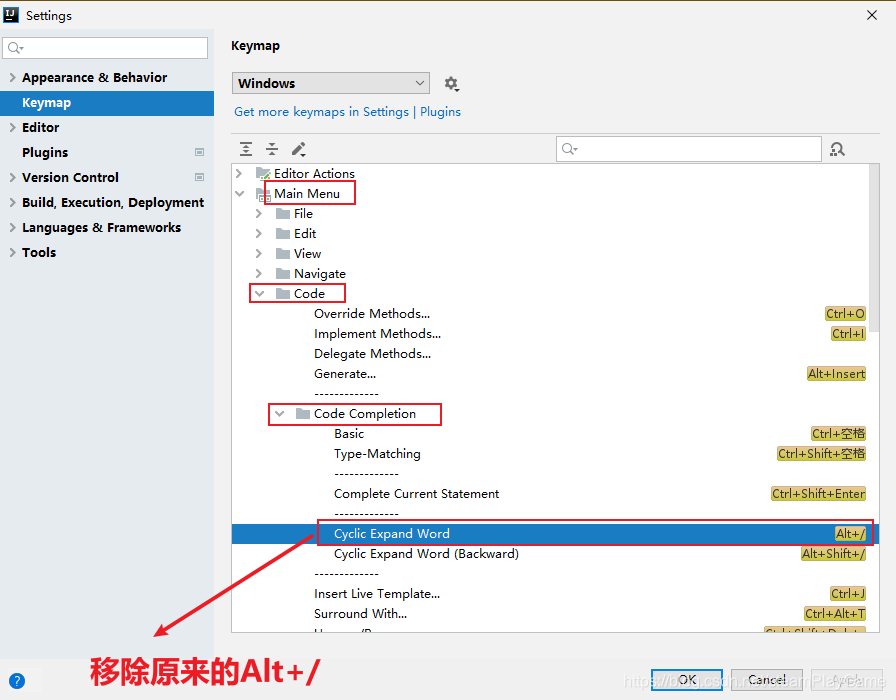The image size is (896, 700).
Task: Click the Code Completion folder icon
Action: (303, 414)
